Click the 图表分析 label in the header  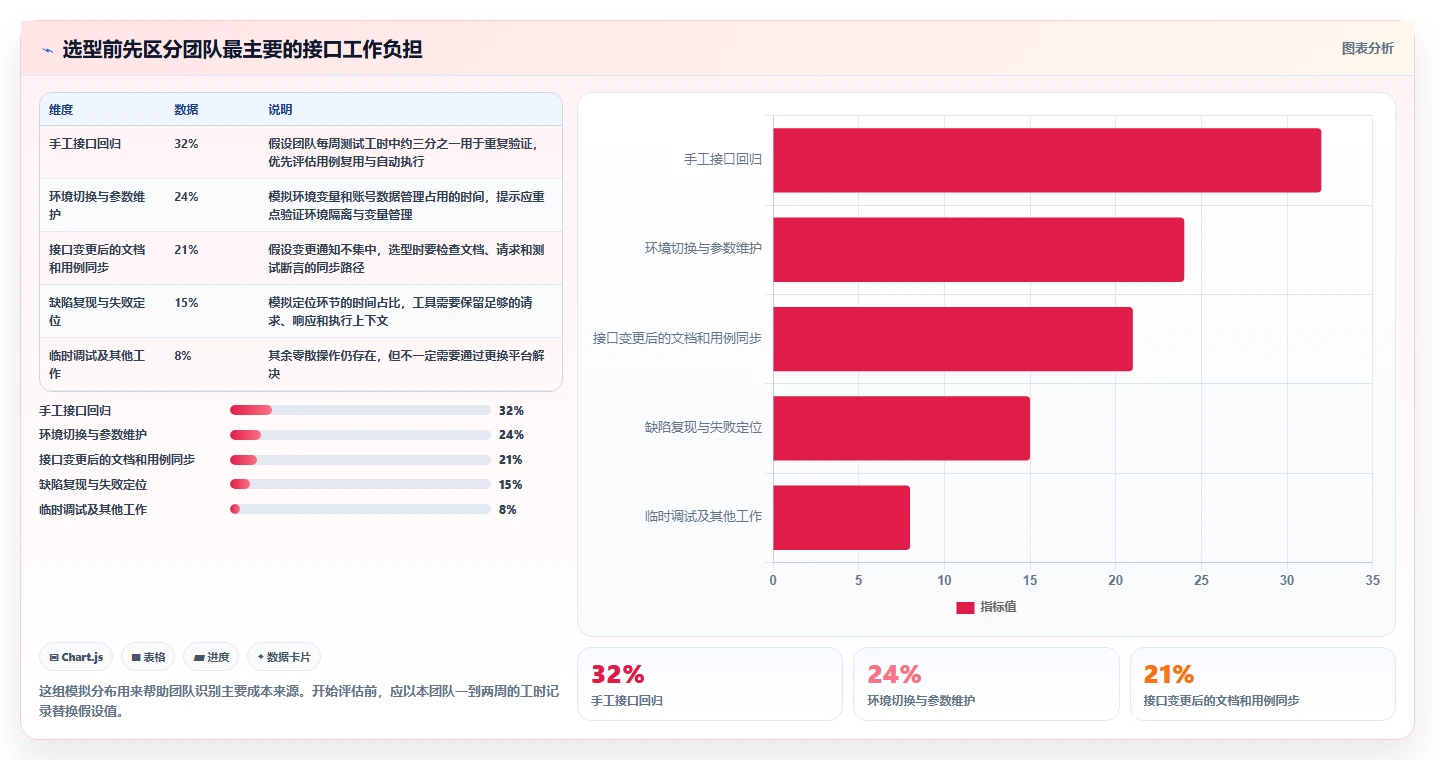coord(1367,48)
